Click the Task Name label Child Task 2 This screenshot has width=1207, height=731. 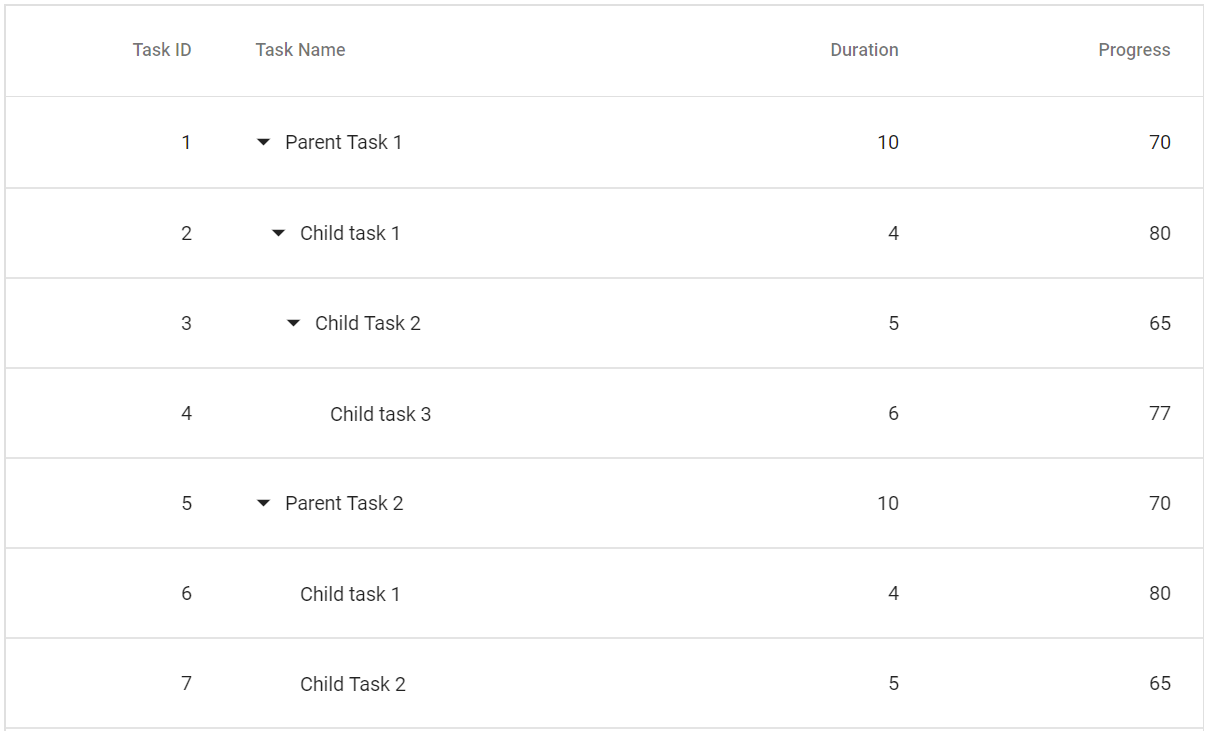tap(368, 322)
